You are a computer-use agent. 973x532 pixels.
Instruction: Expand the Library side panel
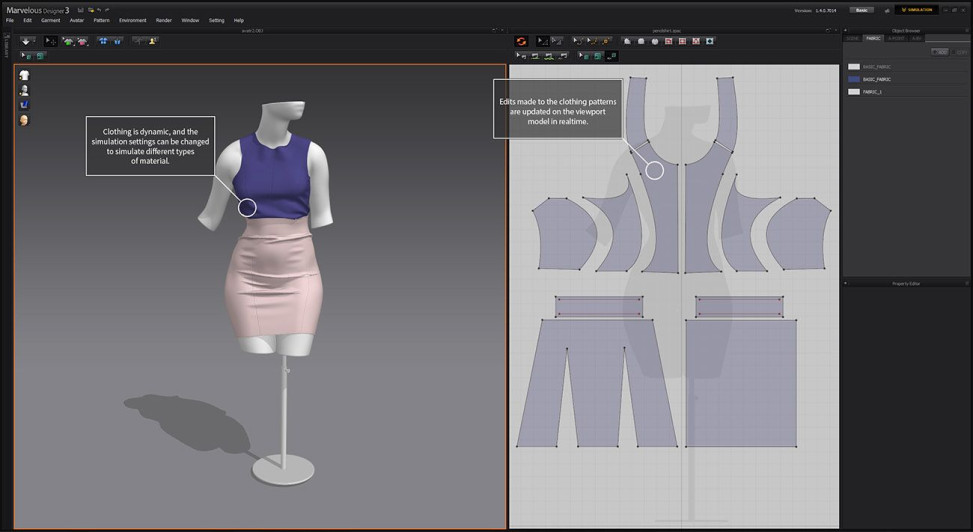tap(6, 45)
